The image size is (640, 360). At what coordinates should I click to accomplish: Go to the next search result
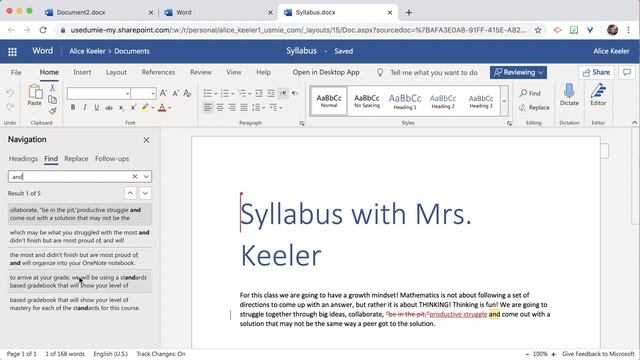145,193
